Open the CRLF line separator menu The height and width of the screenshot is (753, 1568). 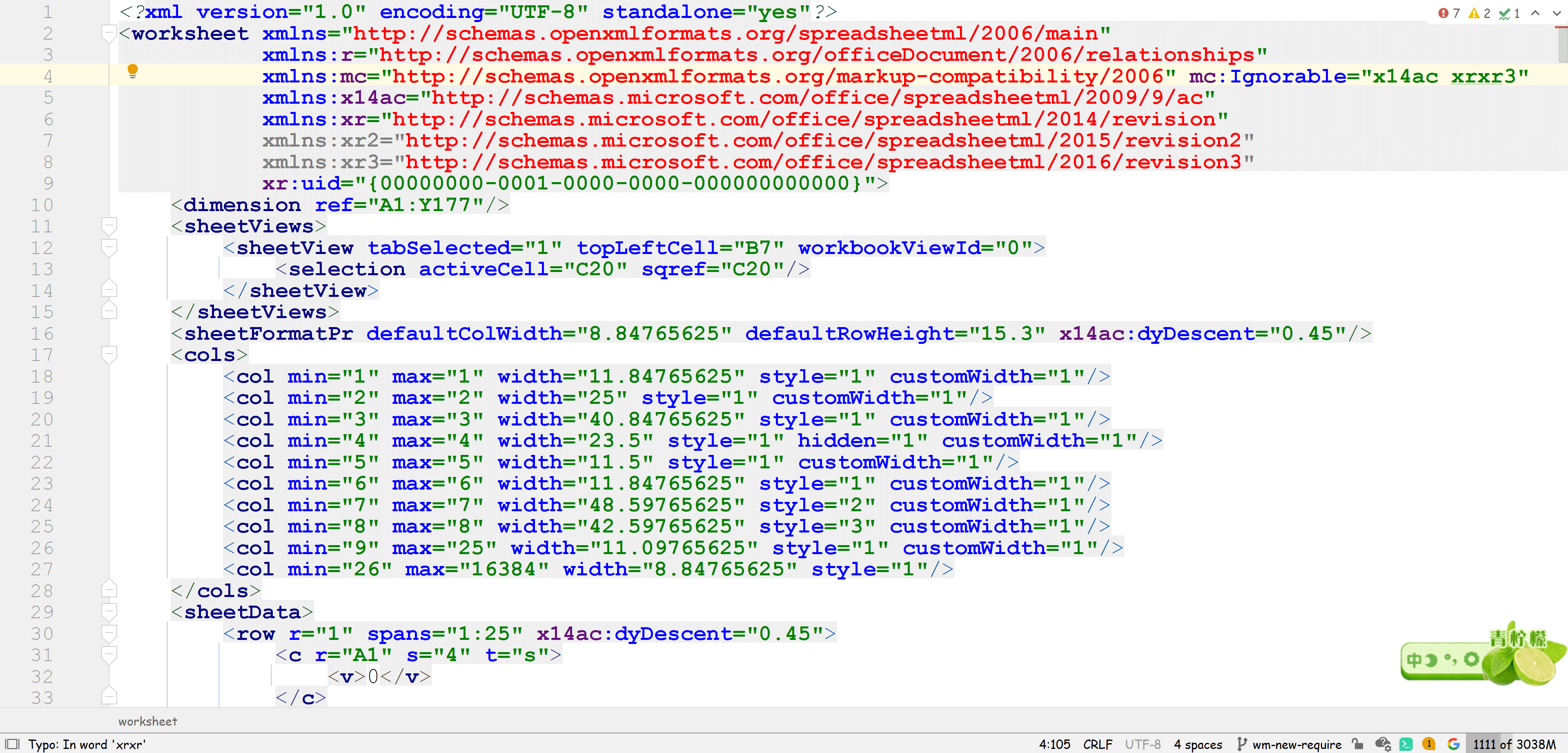[1097, 744]
